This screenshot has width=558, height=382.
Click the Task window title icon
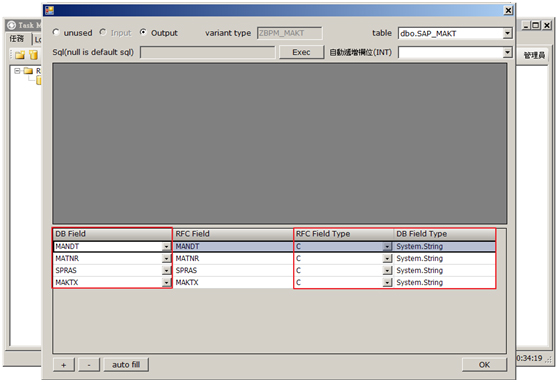click(11, 25)
